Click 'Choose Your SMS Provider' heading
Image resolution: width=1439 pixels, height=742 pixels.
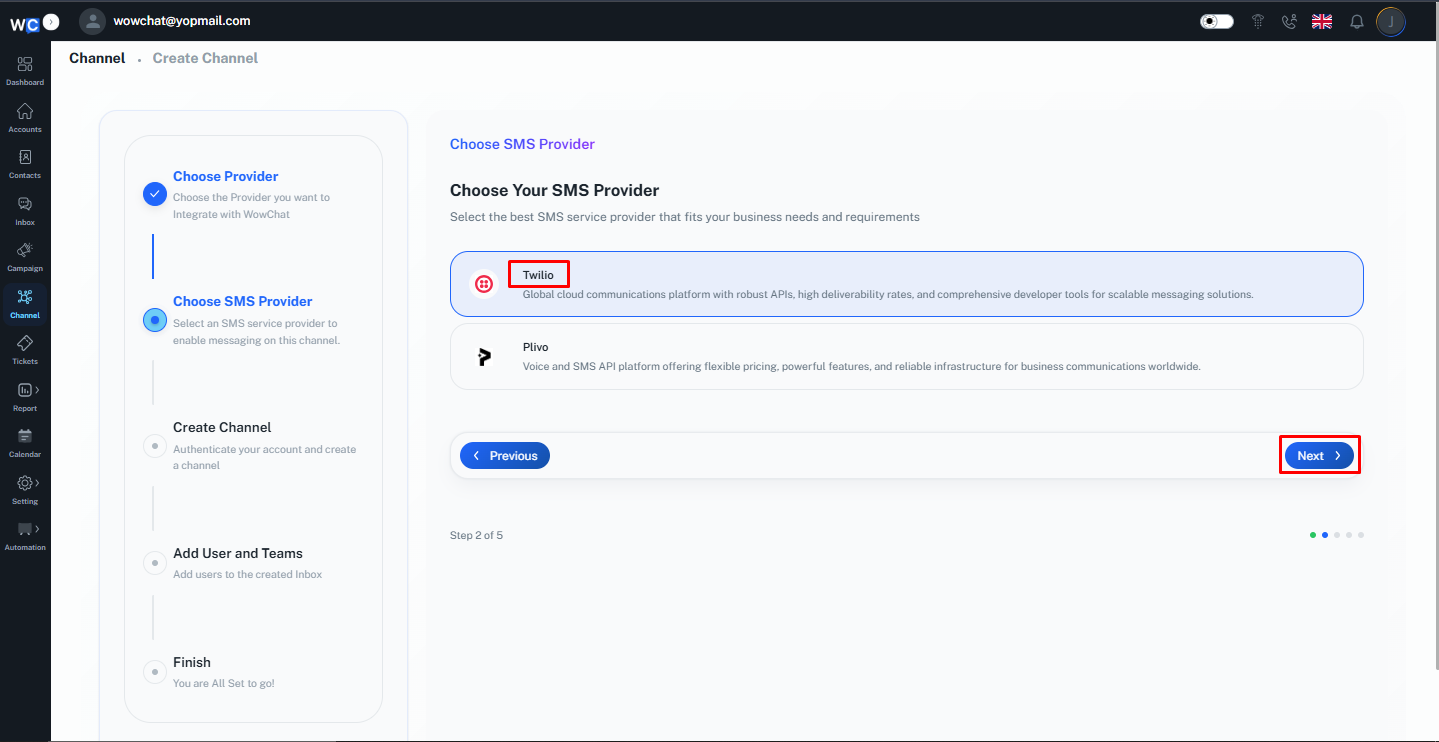point(554,190)
